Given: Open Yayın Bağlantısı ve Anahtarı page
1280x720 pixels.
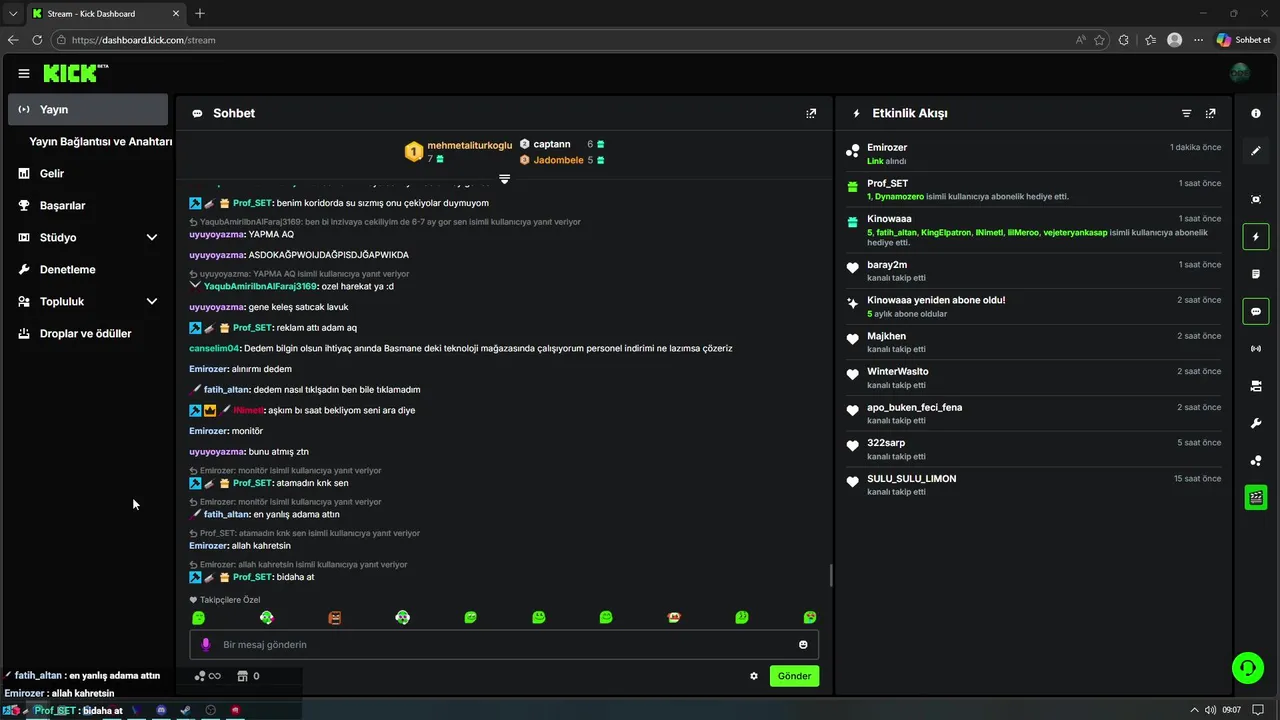Looking at the screenshot, I should tap(100, 142).
